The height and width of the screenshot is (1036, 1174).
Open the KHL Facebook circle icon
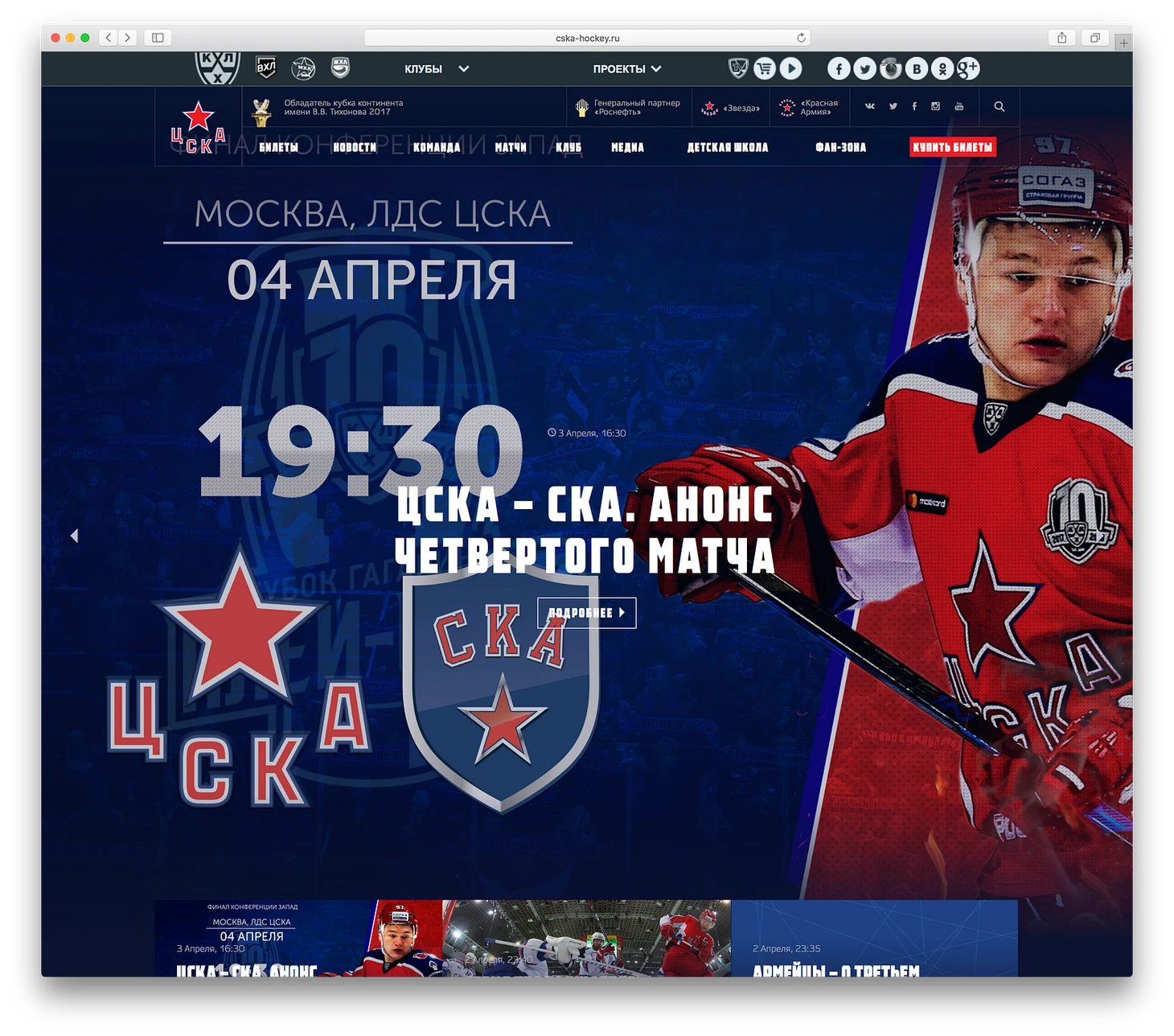(x=839, y=68)
